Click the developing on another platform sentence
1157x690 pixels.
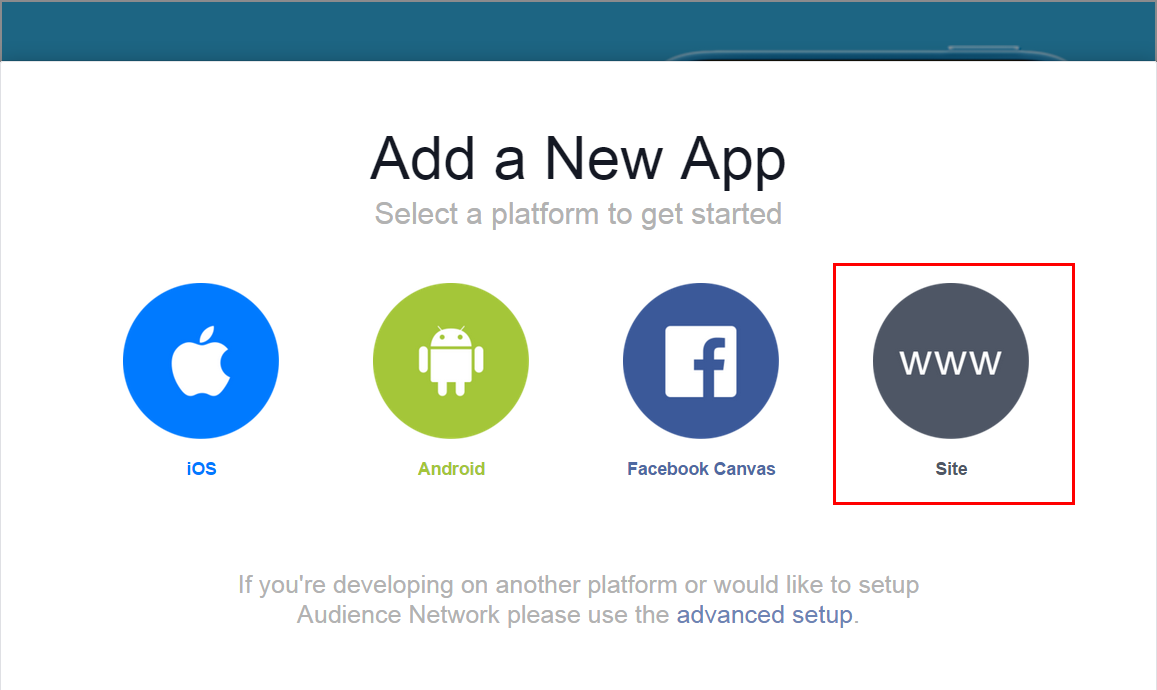coord(578,584)
